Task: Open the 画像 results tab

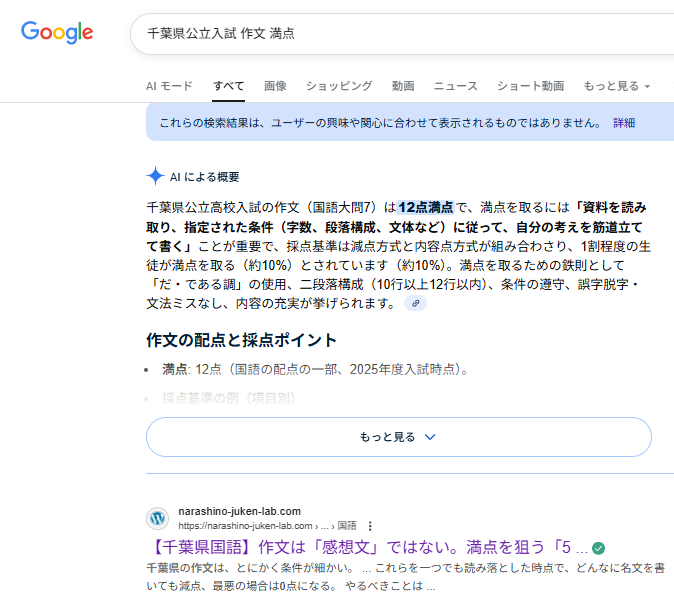Action: coord(275,86)
